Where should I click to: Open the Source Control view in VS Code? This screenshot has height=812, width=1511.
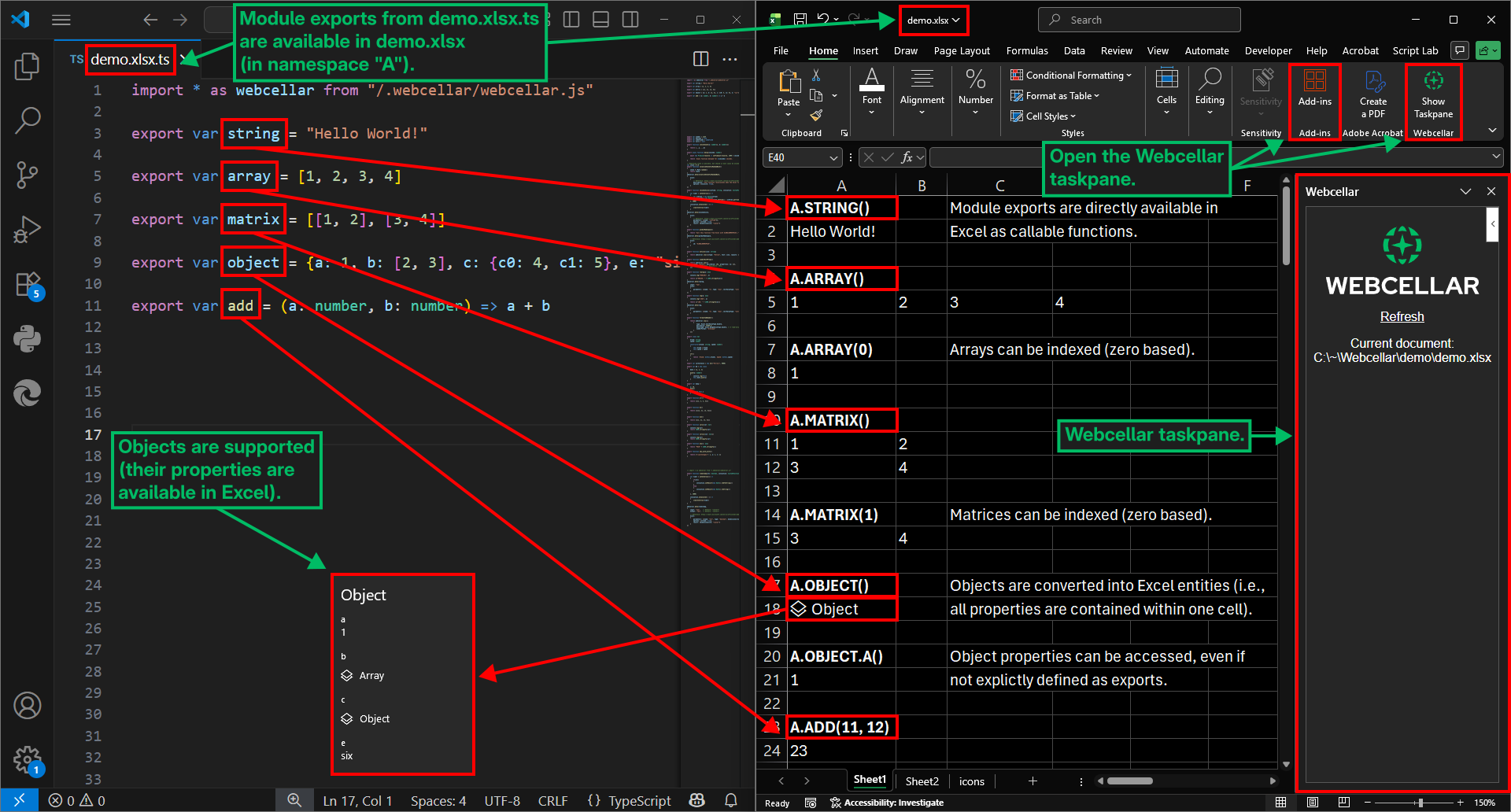pyautogui.click(x=28, y=175)
